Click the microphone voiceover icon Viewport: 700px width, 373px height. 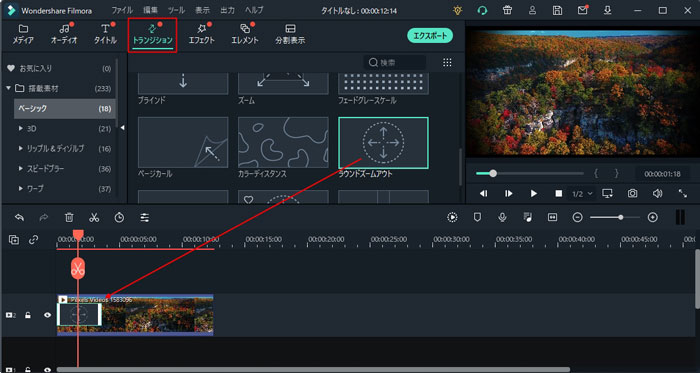[x=502, y=217]
